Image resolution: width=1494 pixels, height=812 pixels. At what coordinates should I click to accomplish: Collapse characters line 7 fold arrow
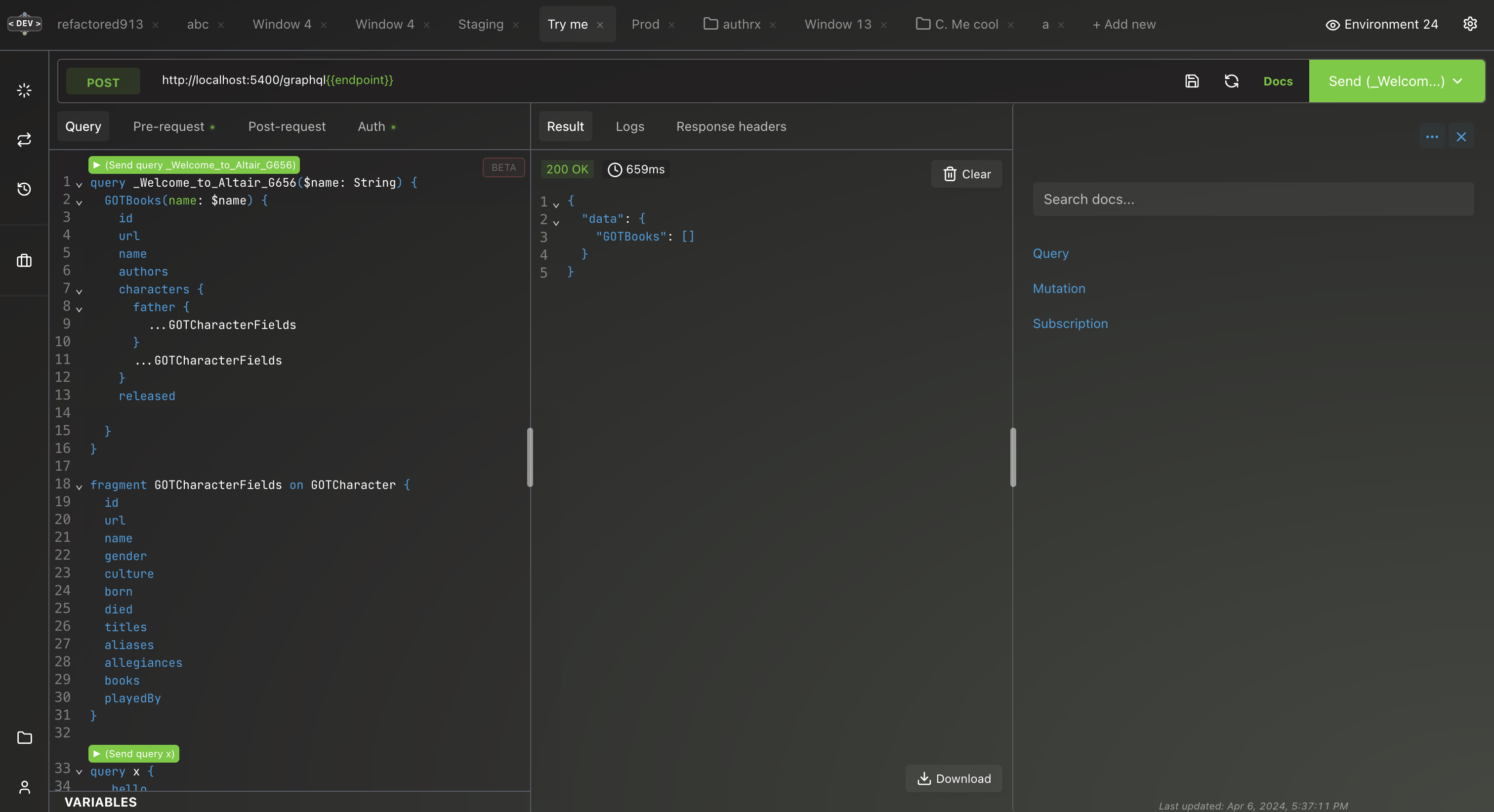tap(80, 291)
